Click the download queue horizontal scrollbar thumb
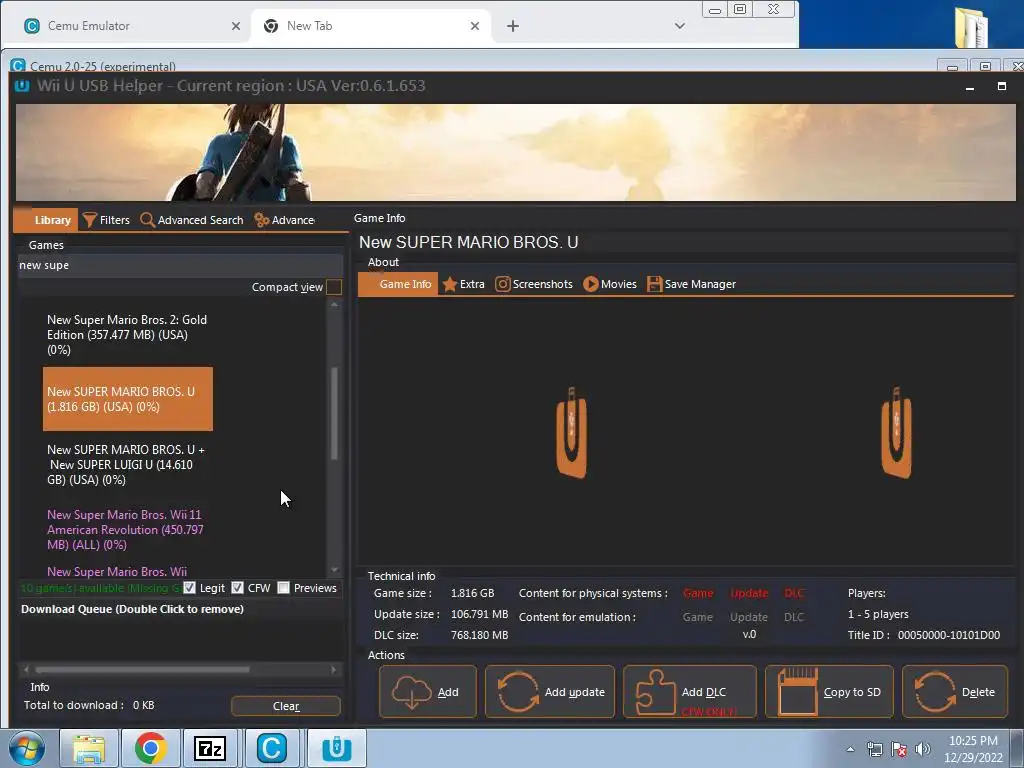Screen dimensions: 1024x768 pyautogui.click(x=142, y=669)
